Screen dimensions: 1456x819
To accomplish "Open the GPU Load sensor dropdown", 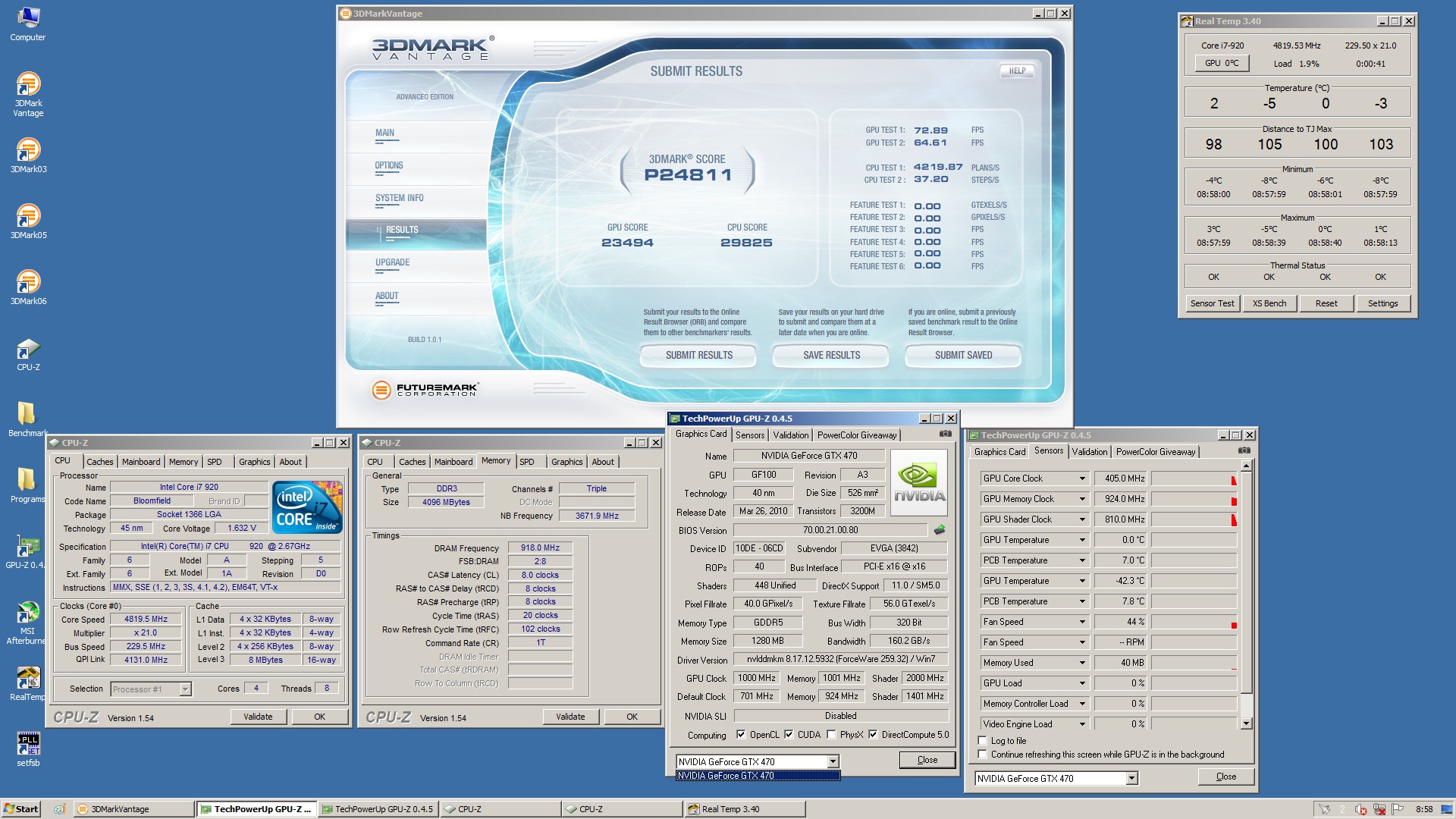I will 1082,683.
